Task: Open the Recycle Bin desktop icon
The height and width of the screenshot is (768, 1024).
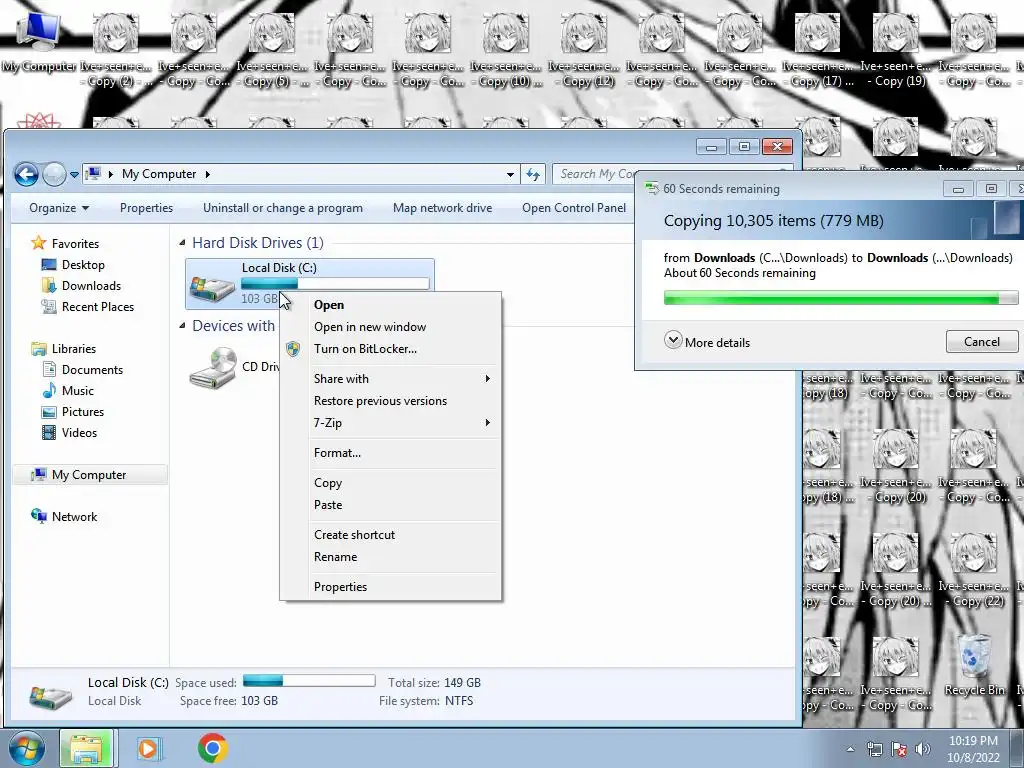Action: (974, 666)
